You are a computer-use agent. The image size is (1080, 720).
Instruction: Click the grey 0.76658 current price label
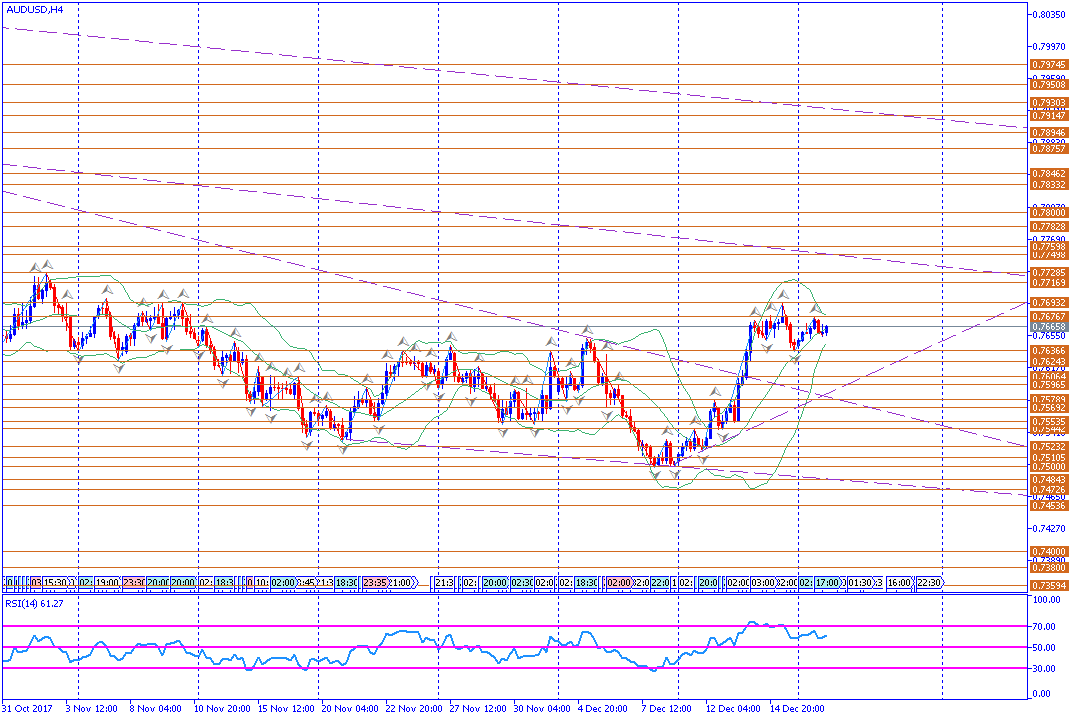pyautogui.click(x=1050, y=327)
